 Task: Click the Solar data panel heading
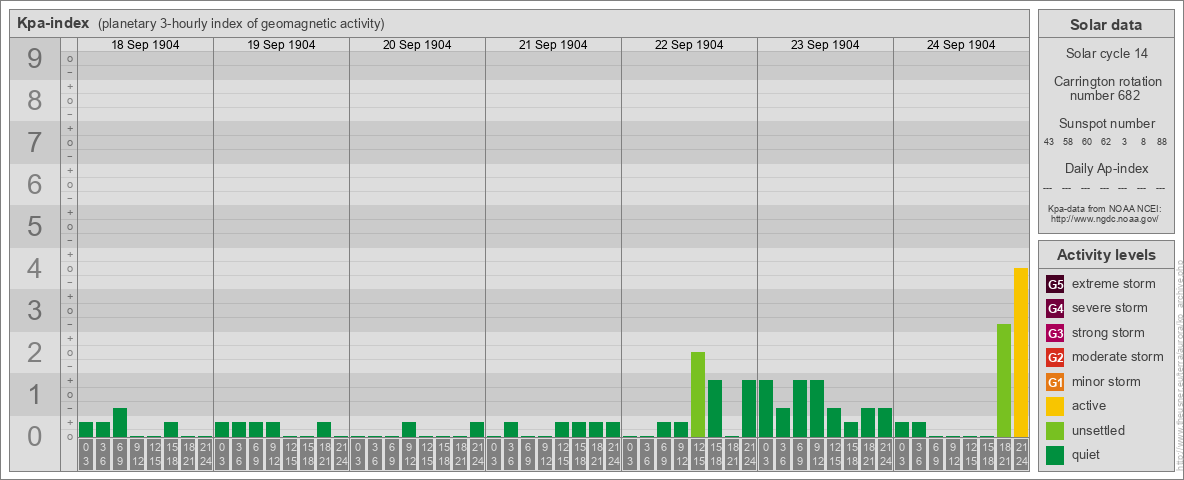[1105, 25]
